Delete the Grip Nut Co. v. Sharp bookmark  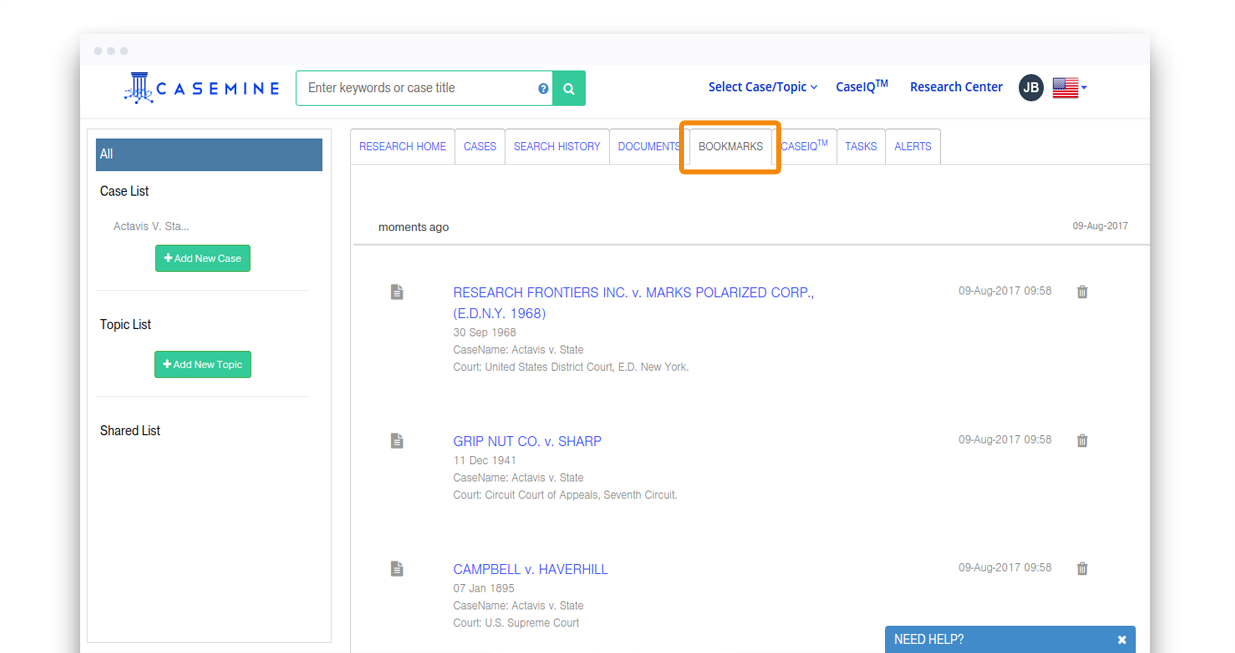(x=1082, y=440)
